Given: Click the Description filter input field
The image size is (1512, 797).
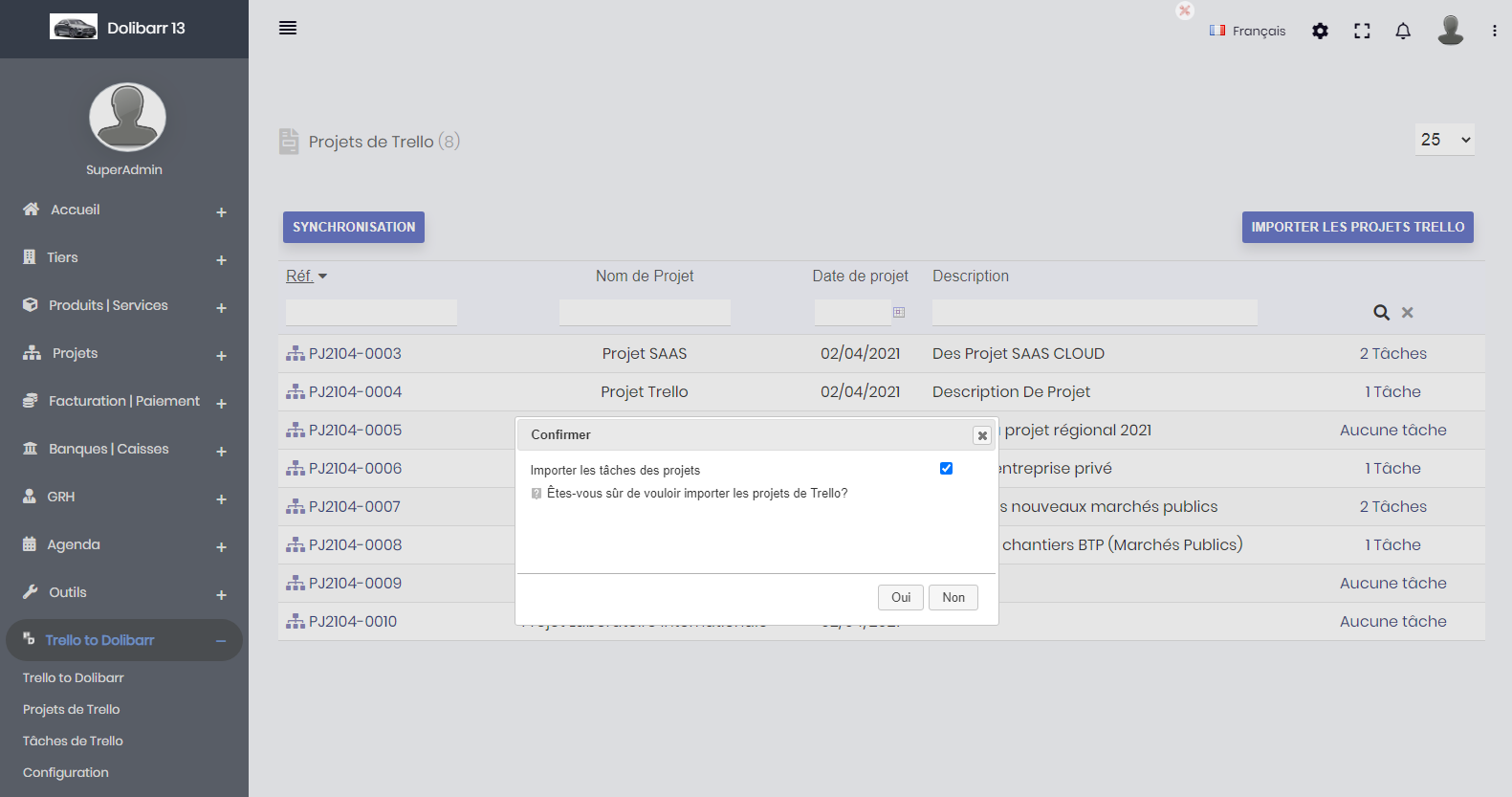Looking at the screenshot, I should point(1094,312).
